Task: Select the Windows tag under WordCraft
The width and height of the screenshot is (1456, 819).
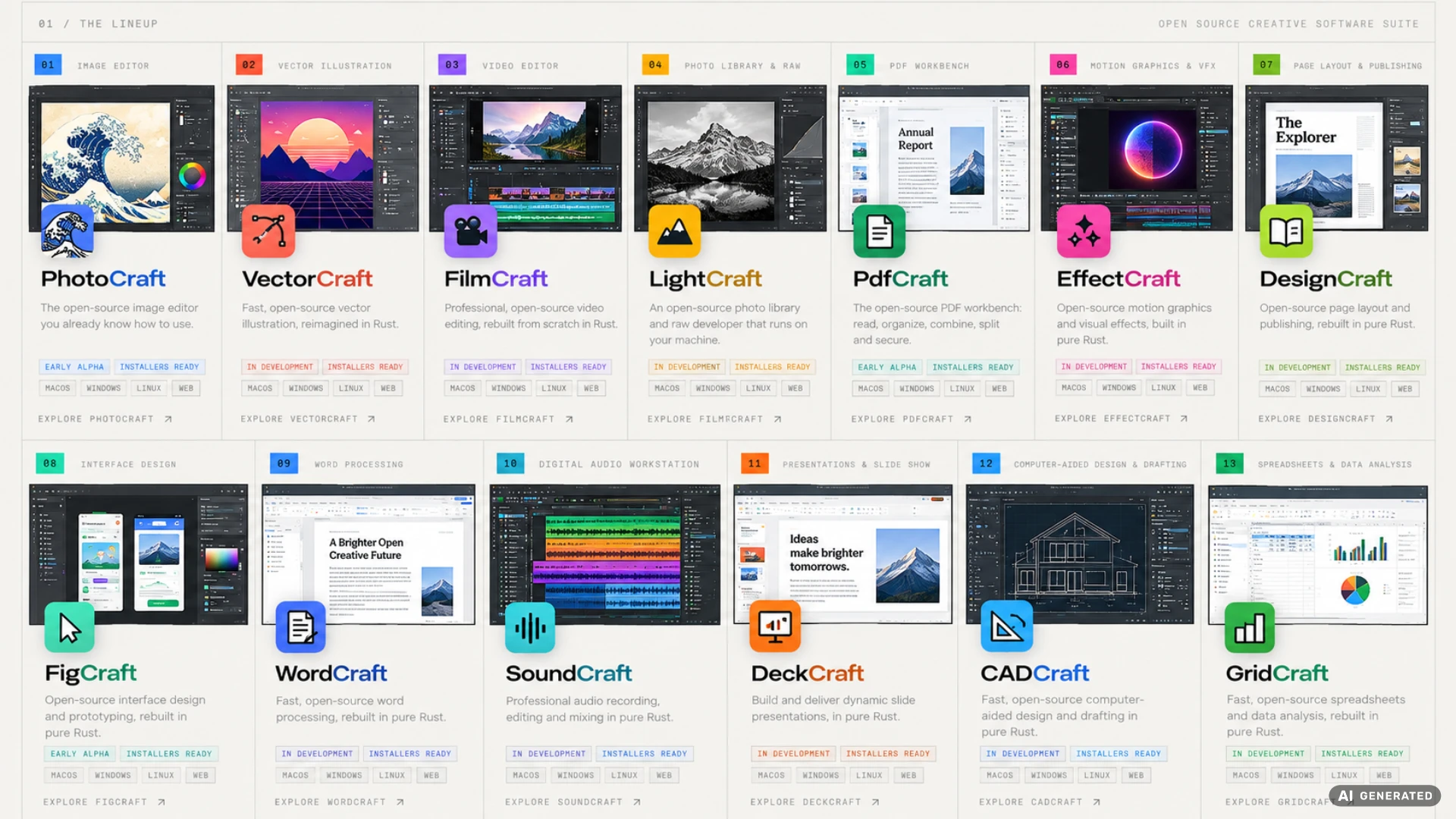Action: pyautogui.click(x=344, y=775)
